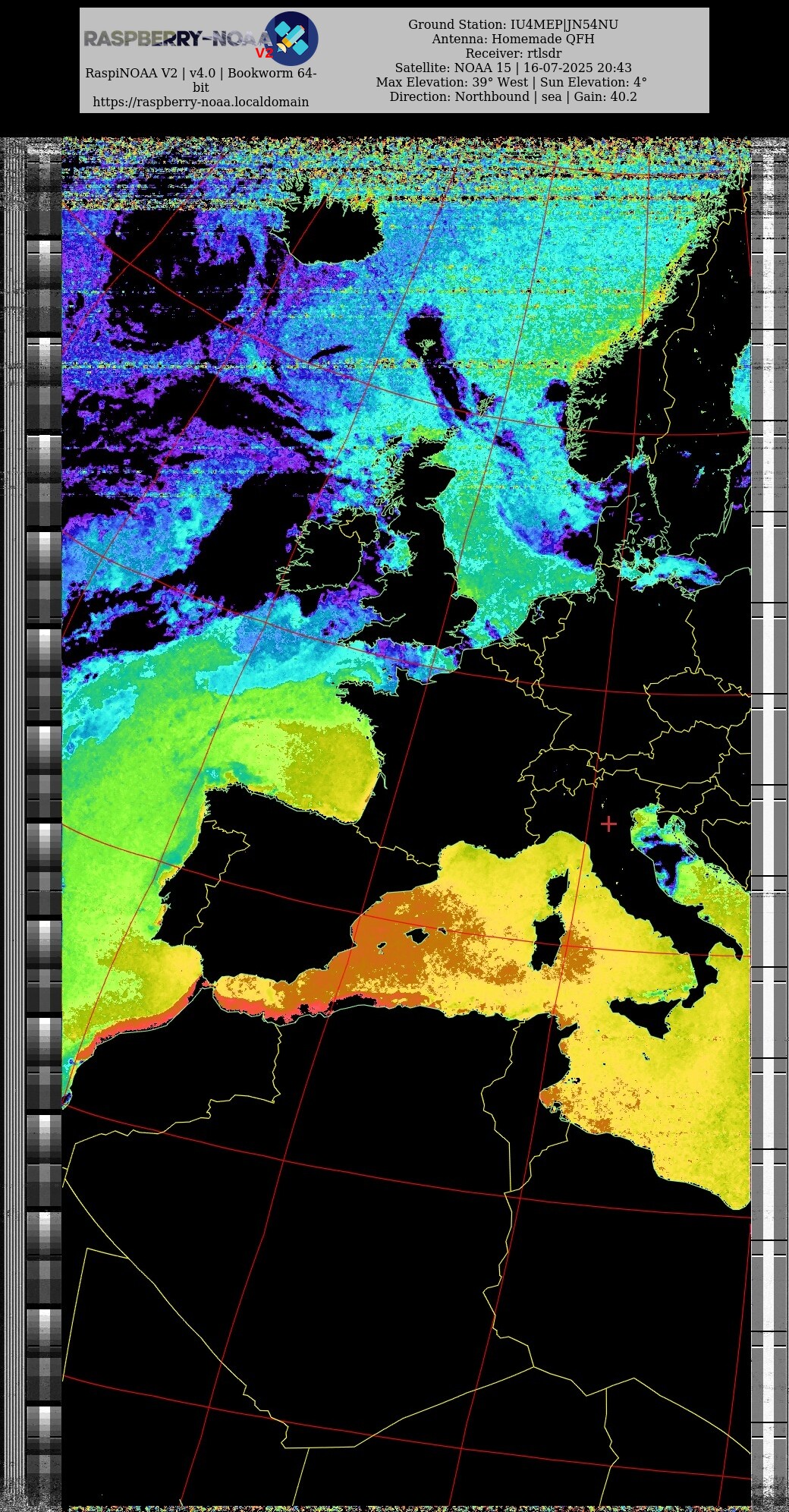789x1512 pixels.
Task: Select the 'Receiver: rtlsdr' line
Action: tap(513, 53)
